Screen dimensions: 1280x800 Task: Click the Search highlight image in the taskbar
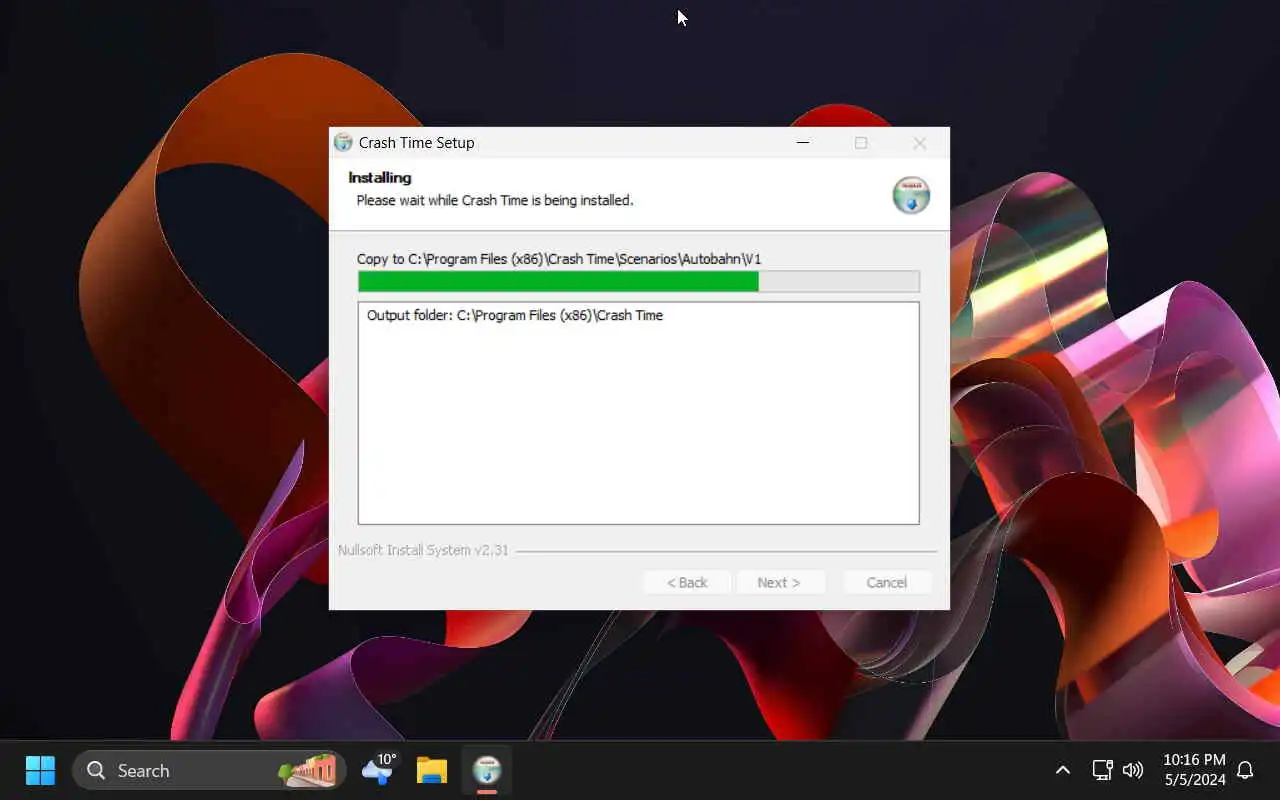click(x=307, y=770)
